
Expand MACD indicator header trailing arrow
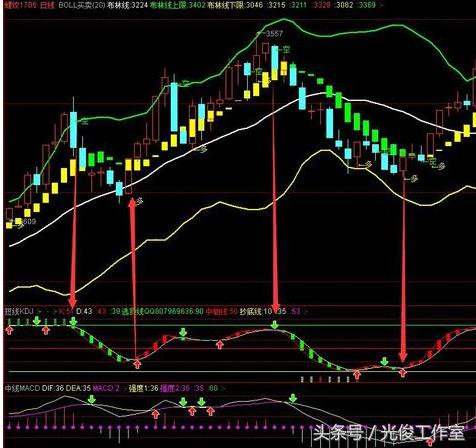point(223,388)
